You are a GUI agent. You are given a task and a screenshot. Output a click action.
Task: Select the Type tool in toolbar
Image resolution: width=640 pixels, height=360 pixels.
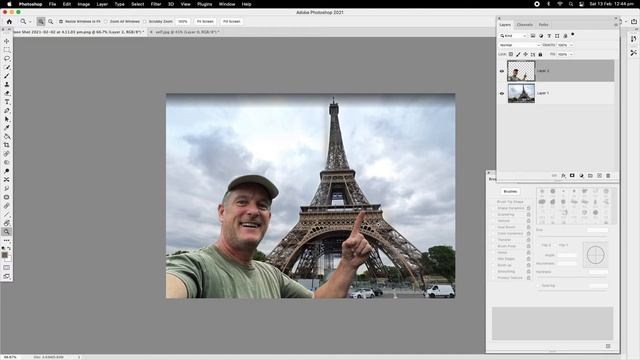click(x=7, y=102)
